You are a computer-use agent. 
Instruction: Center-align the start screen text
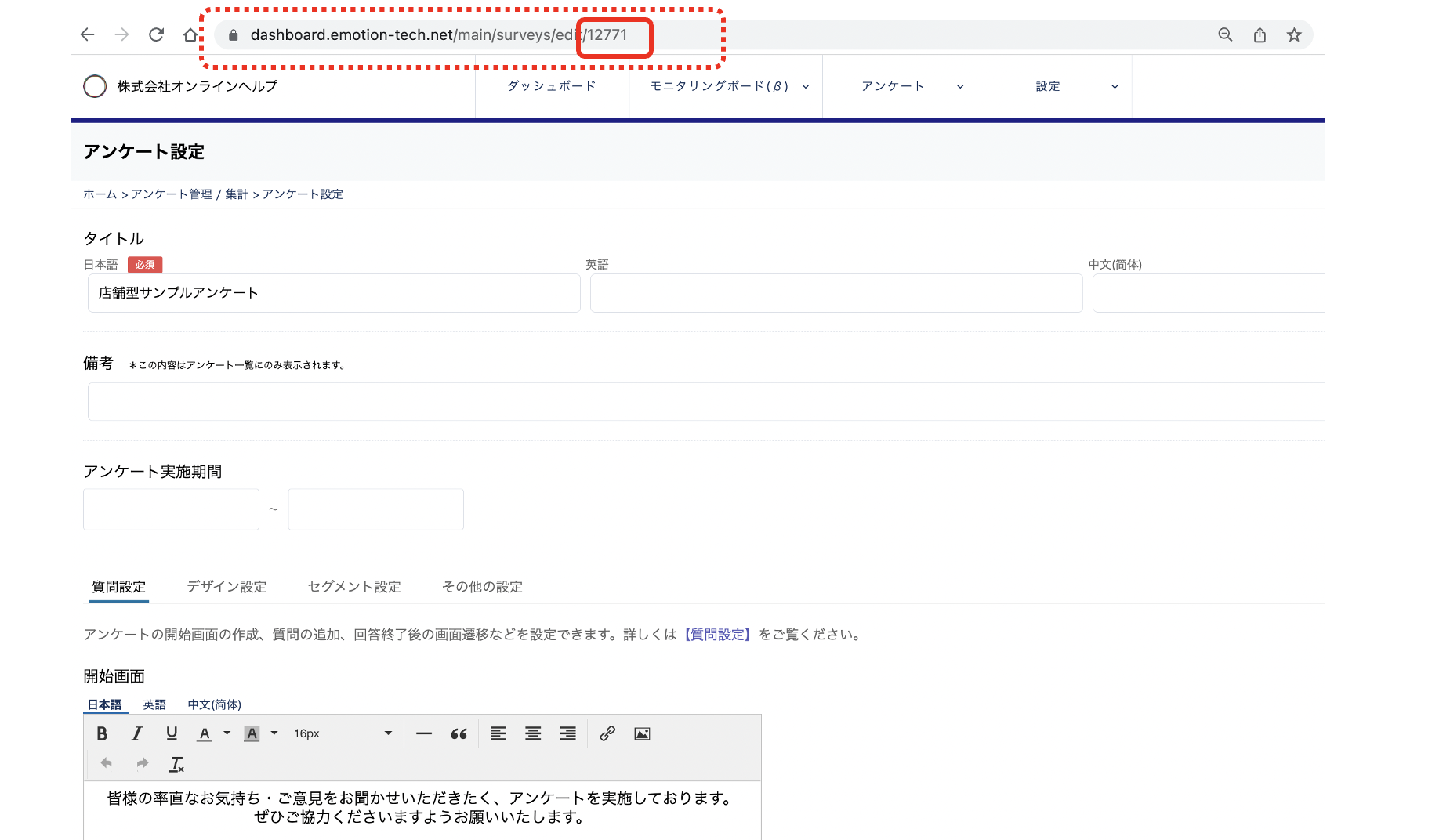(x=533, y=733)
